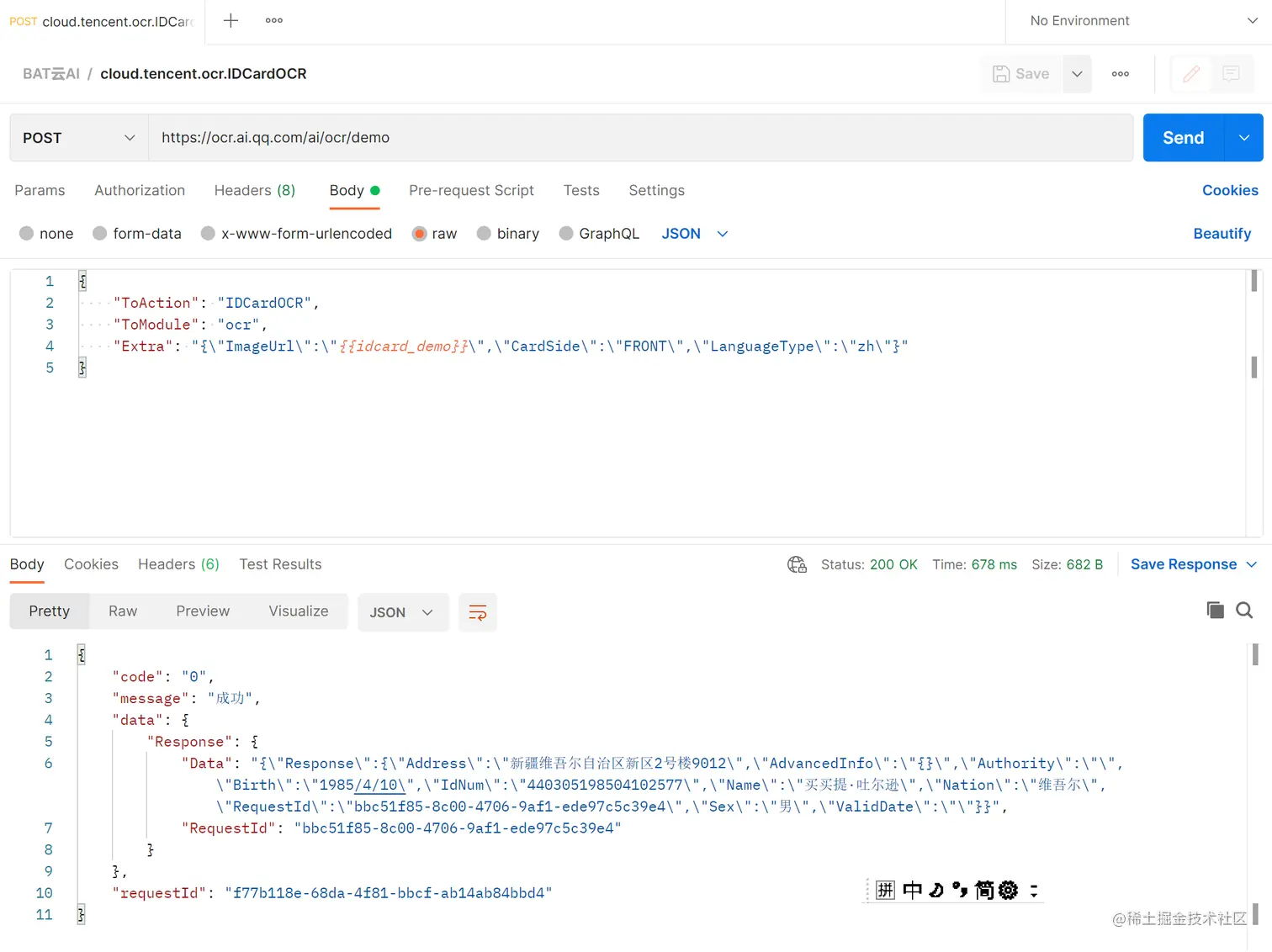Click the network globe icon near Status
Screen dimensions: 1272x952
coord(797,564)
